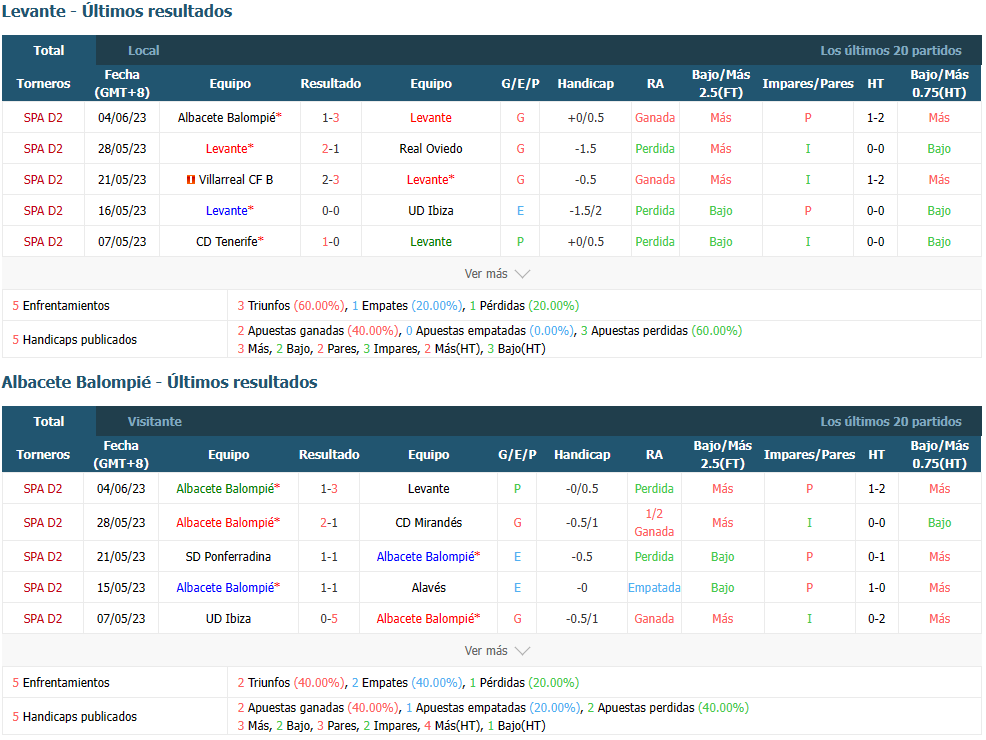
Task: Click the red card icon beside Villarreal CF B
Action: coord(191,180)
